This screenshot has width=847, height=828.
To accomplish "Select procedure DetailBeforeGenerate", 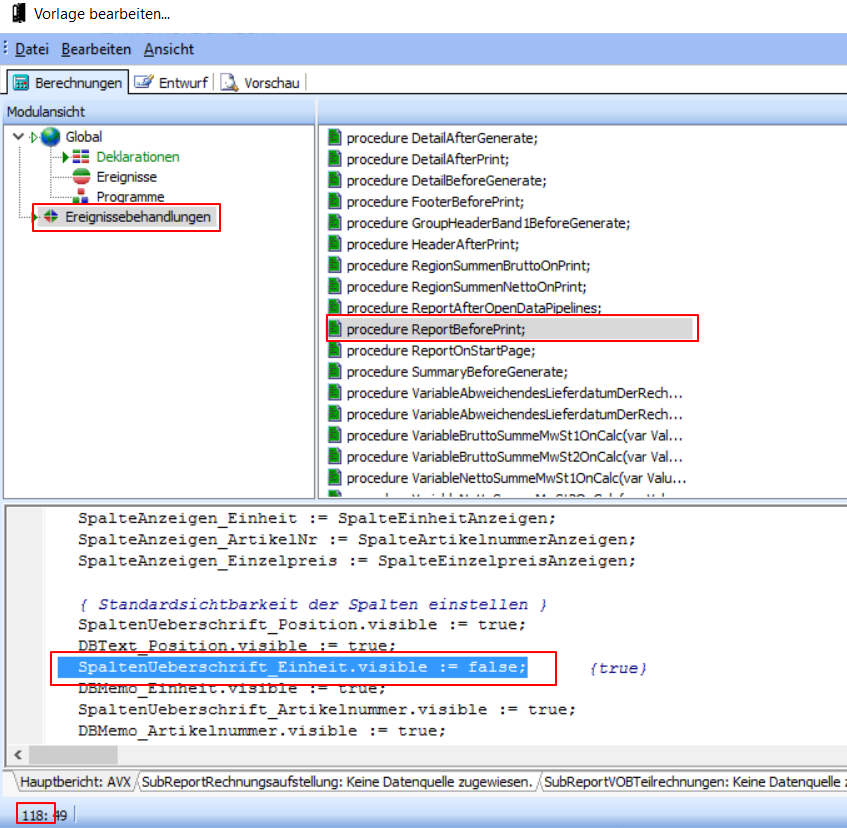I will pos(446,180).
